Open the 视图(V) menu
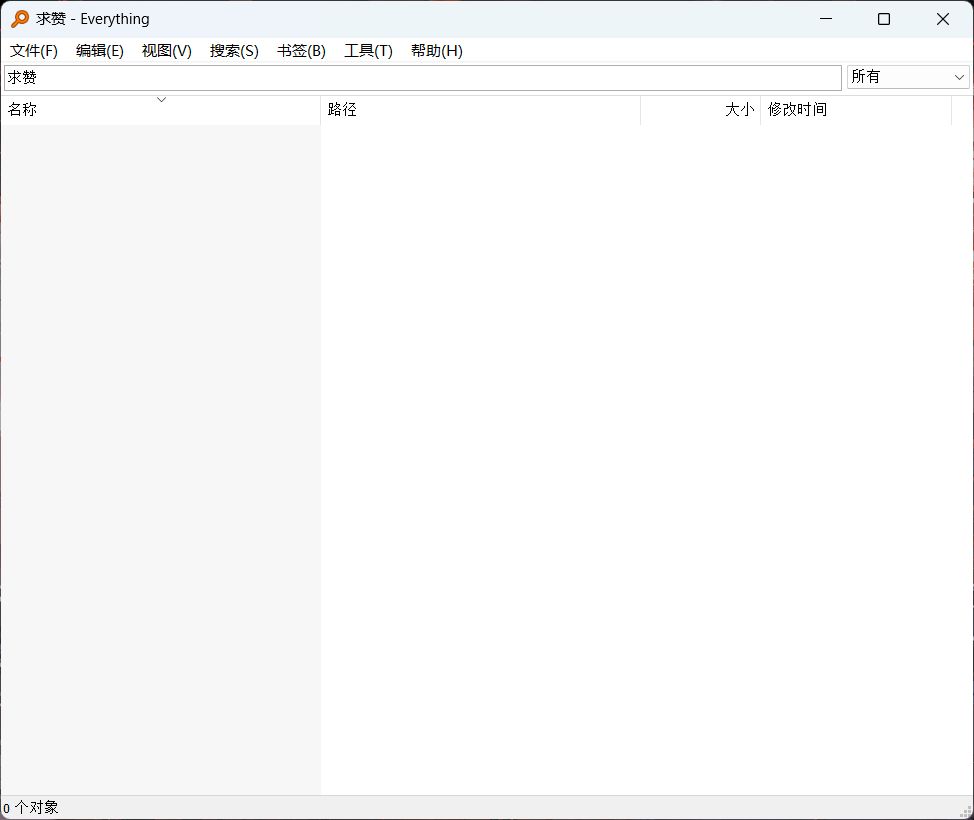The width and height of the screenshot is (974, 820). pyautogui.click(x=166, y=51)
